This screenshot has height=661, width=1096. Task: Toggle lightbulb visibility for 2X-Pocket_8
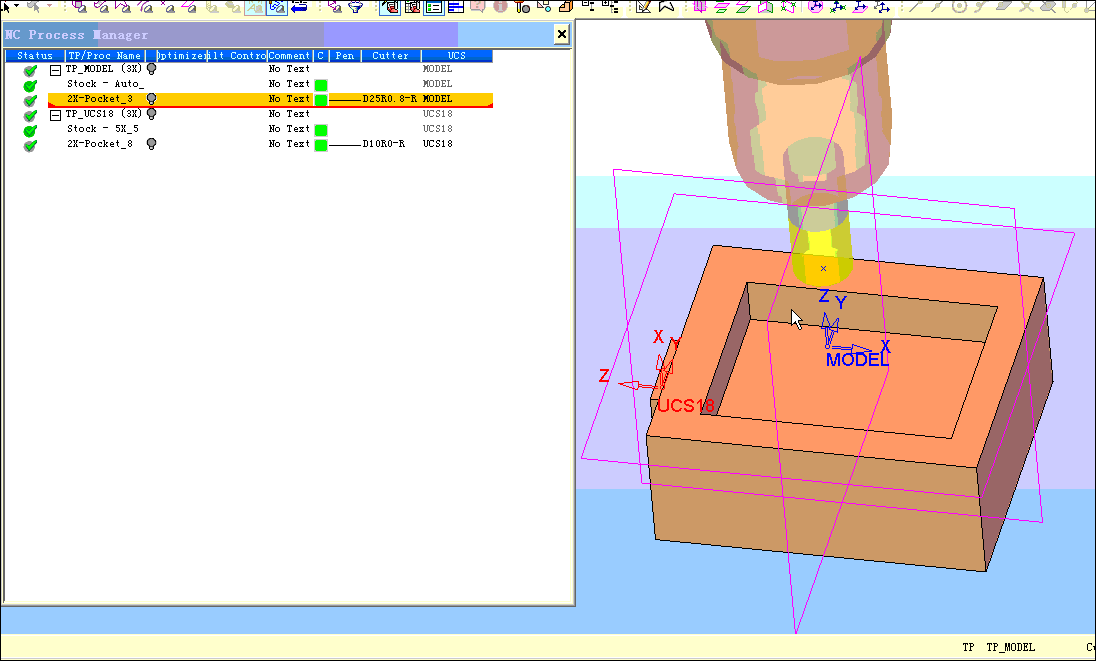pos(151,143)
